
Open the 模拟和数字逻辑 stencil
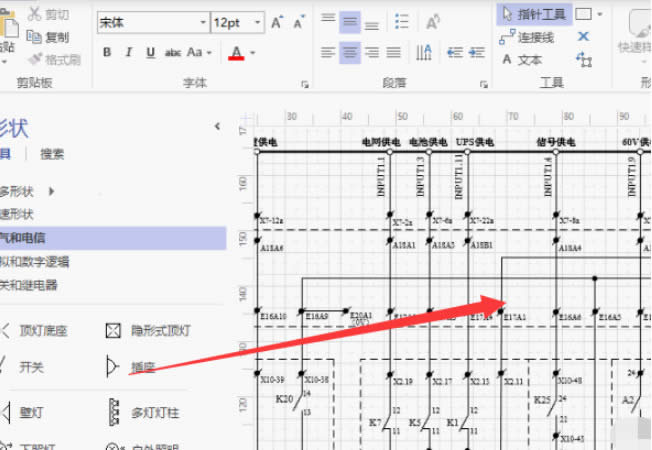tap(35, 261)
